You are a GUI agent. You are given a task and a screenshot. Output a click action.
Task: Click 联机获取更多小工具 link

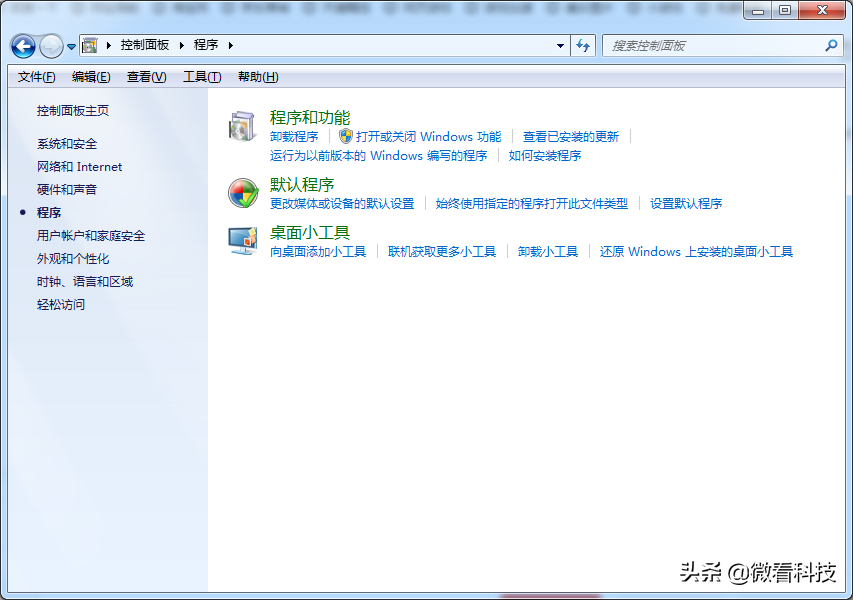pos(442,251)
